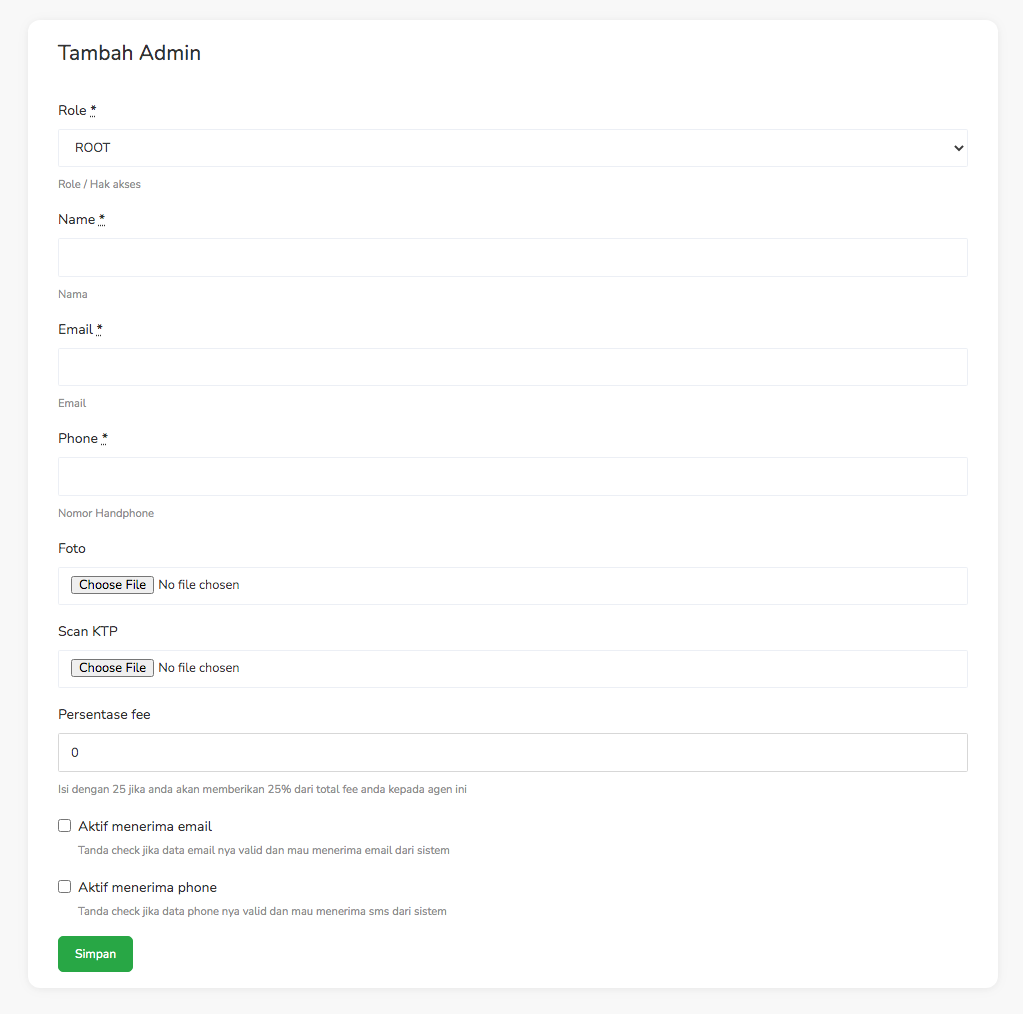
Task: Click the Tambah Admin heading
Action: 129,53
